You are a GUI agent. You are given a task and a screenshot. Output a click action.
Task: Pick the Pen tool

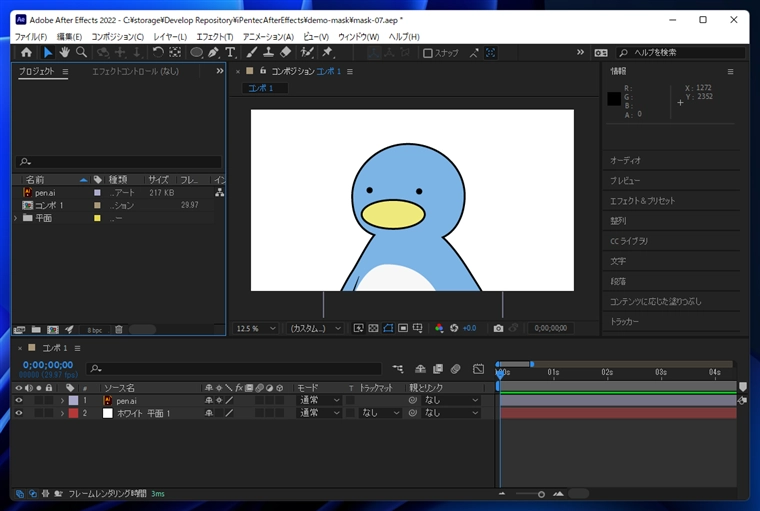tap(213, 52)
